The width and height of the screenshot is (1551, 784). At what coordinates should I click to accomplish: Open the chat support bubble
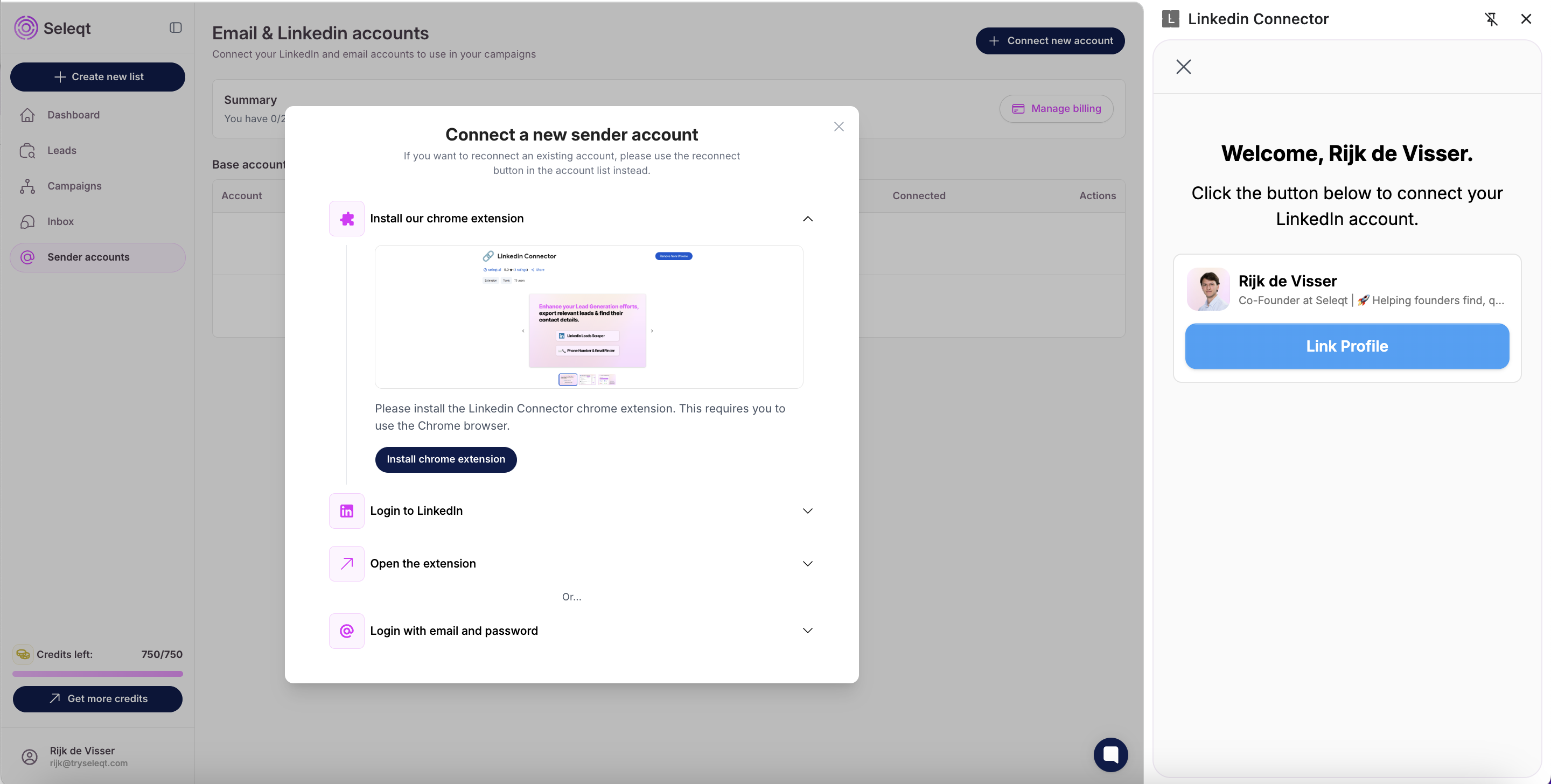tap(1110, 754)
